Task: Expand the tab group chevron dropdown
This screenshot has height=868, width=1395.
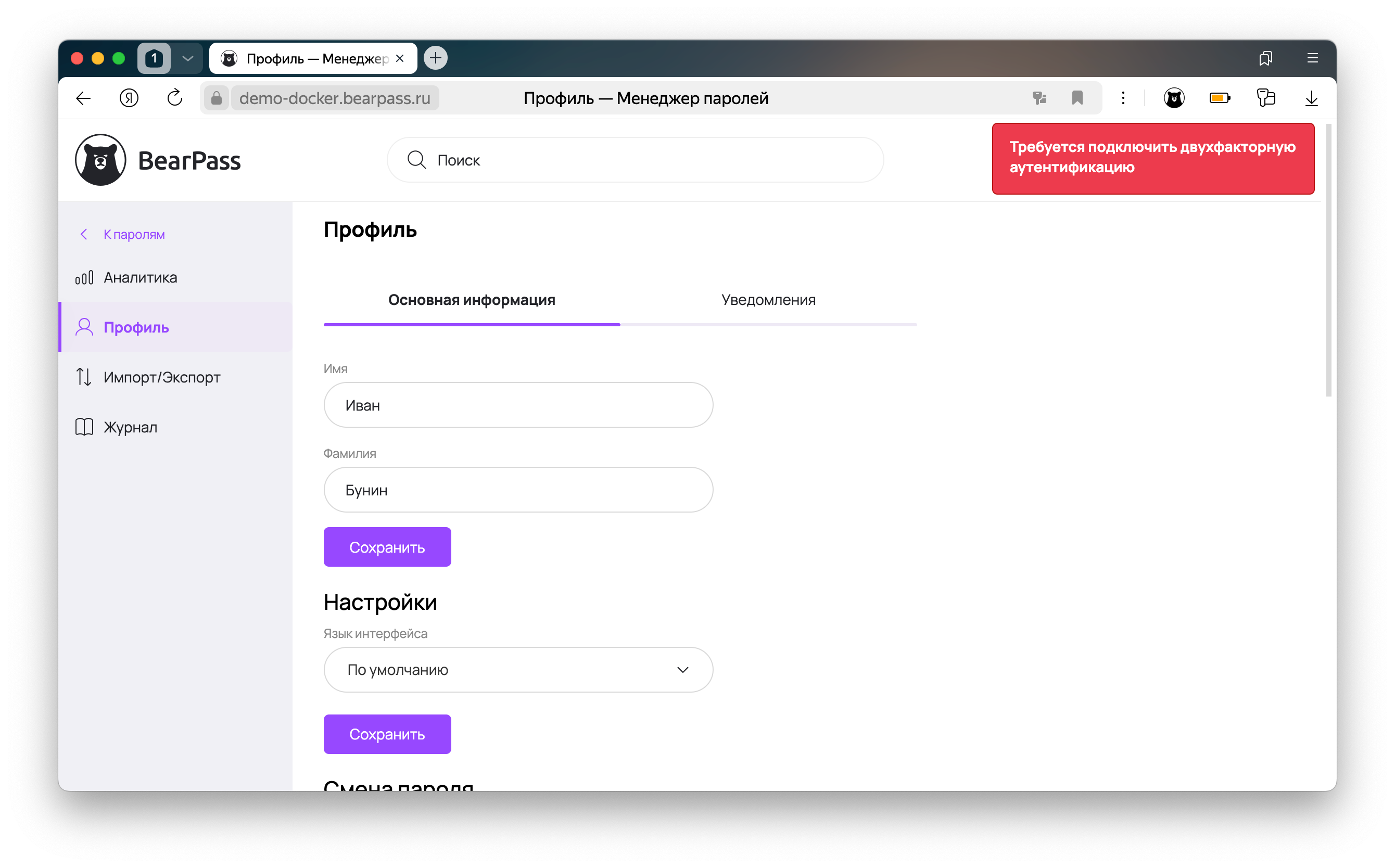Action: coord(187,59)
